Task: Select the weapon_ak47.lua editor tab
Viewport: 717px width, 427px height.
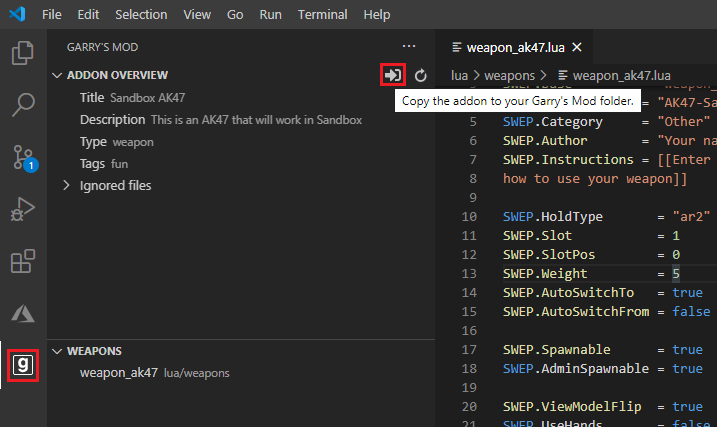Action: pyautogui.click(x=515, y=47)
